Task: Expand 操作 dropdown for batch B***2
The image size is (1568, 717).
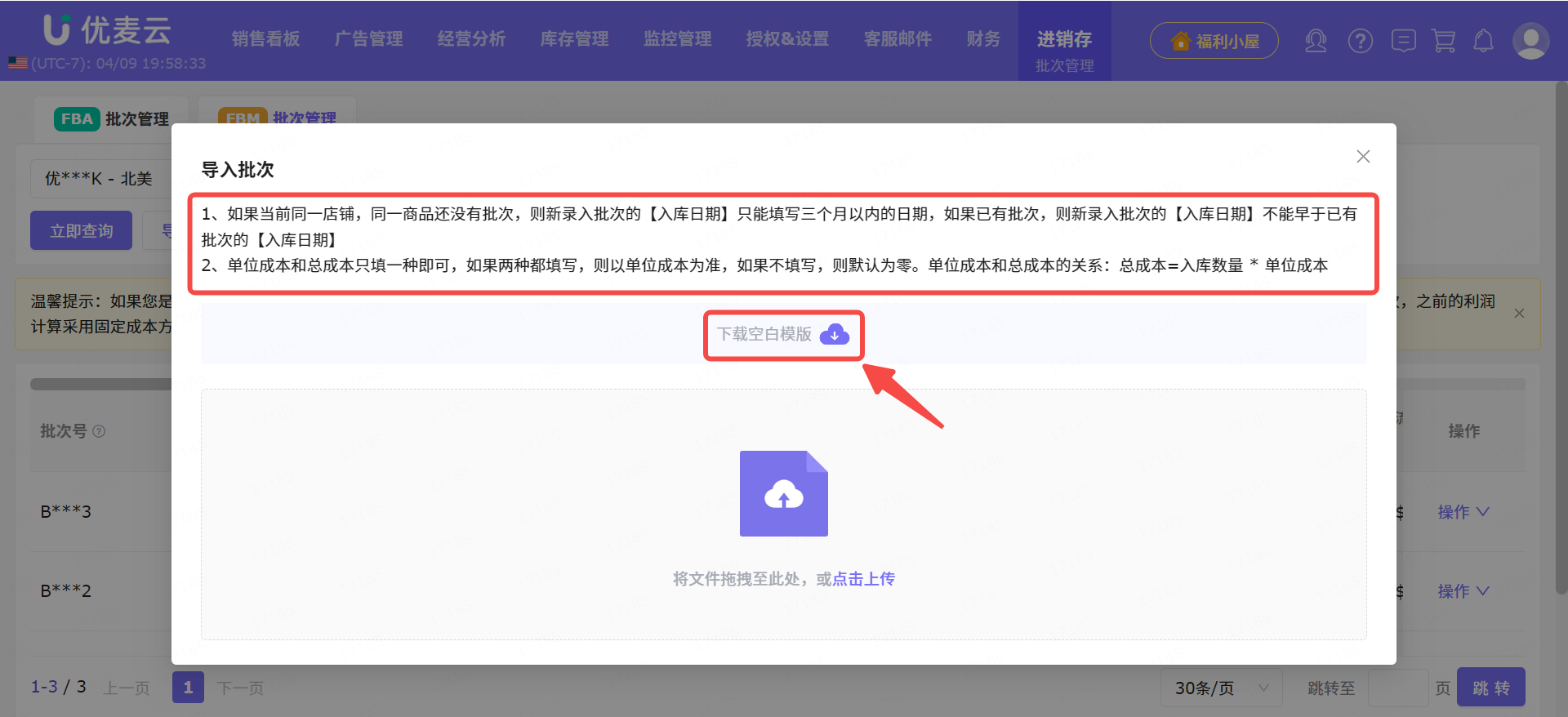Action: coord(1463,591)
